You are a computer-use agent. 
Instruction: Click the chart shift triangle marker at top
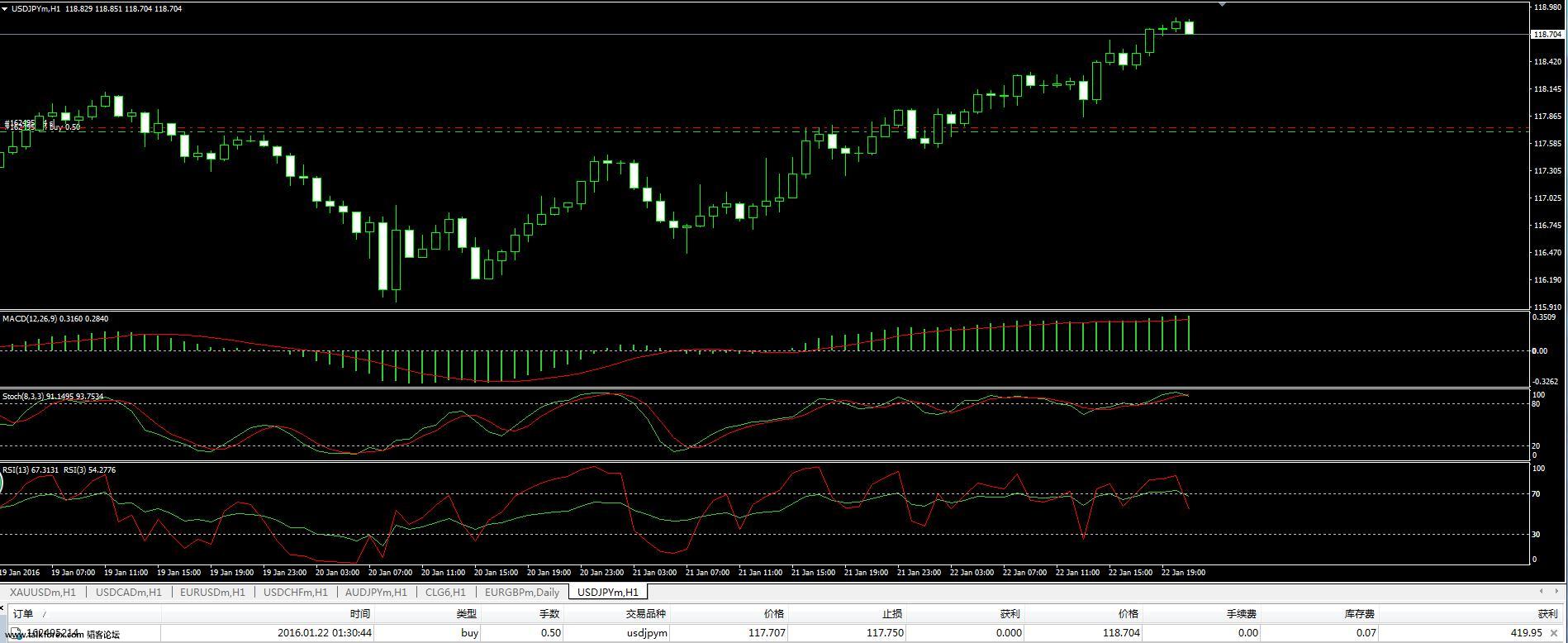[x=1223, y=4]
